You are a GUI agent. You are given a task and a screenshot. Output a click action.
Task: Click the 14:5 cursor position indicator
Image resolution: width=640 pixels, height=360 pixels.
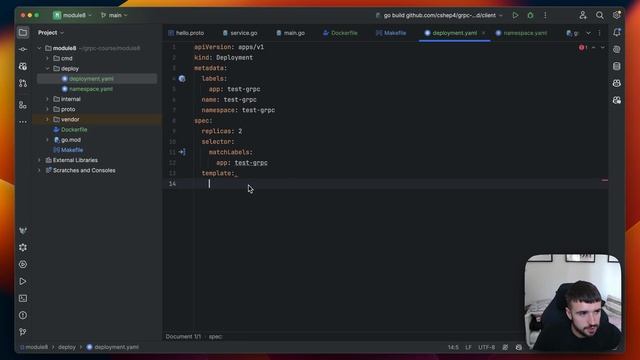point(453,347)
